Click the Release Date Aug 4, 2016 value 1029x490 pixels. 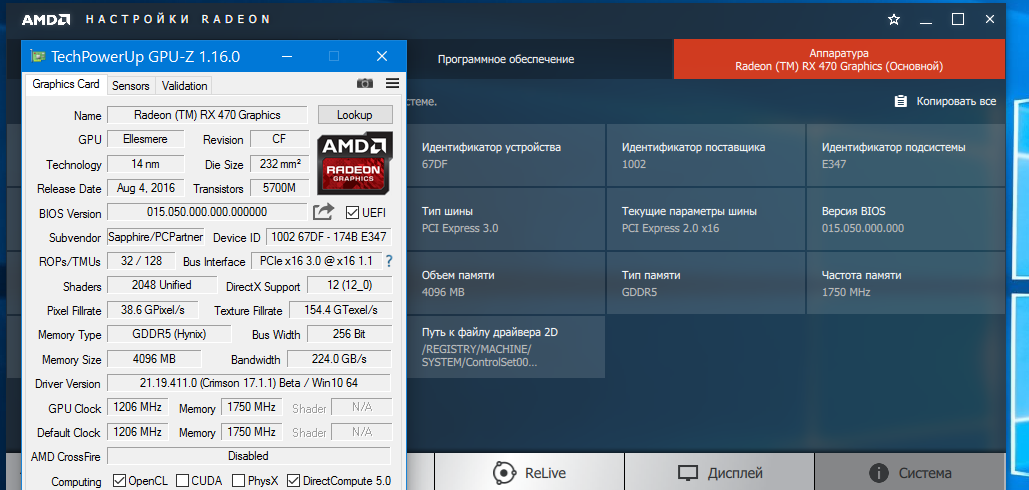145,188
